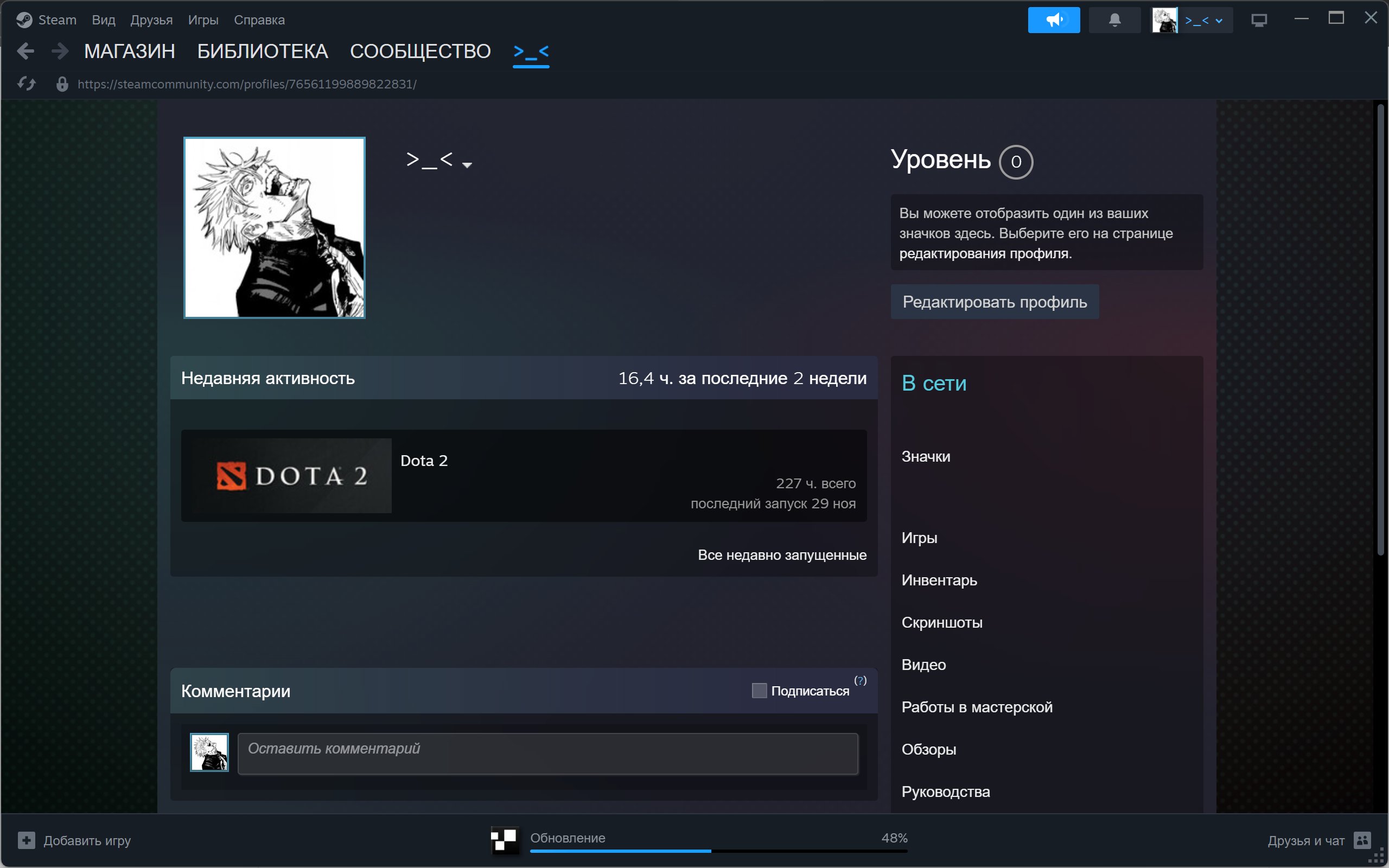Refresh the page with the reload icon
1389x868 pixels.
[x=26, y=84]
